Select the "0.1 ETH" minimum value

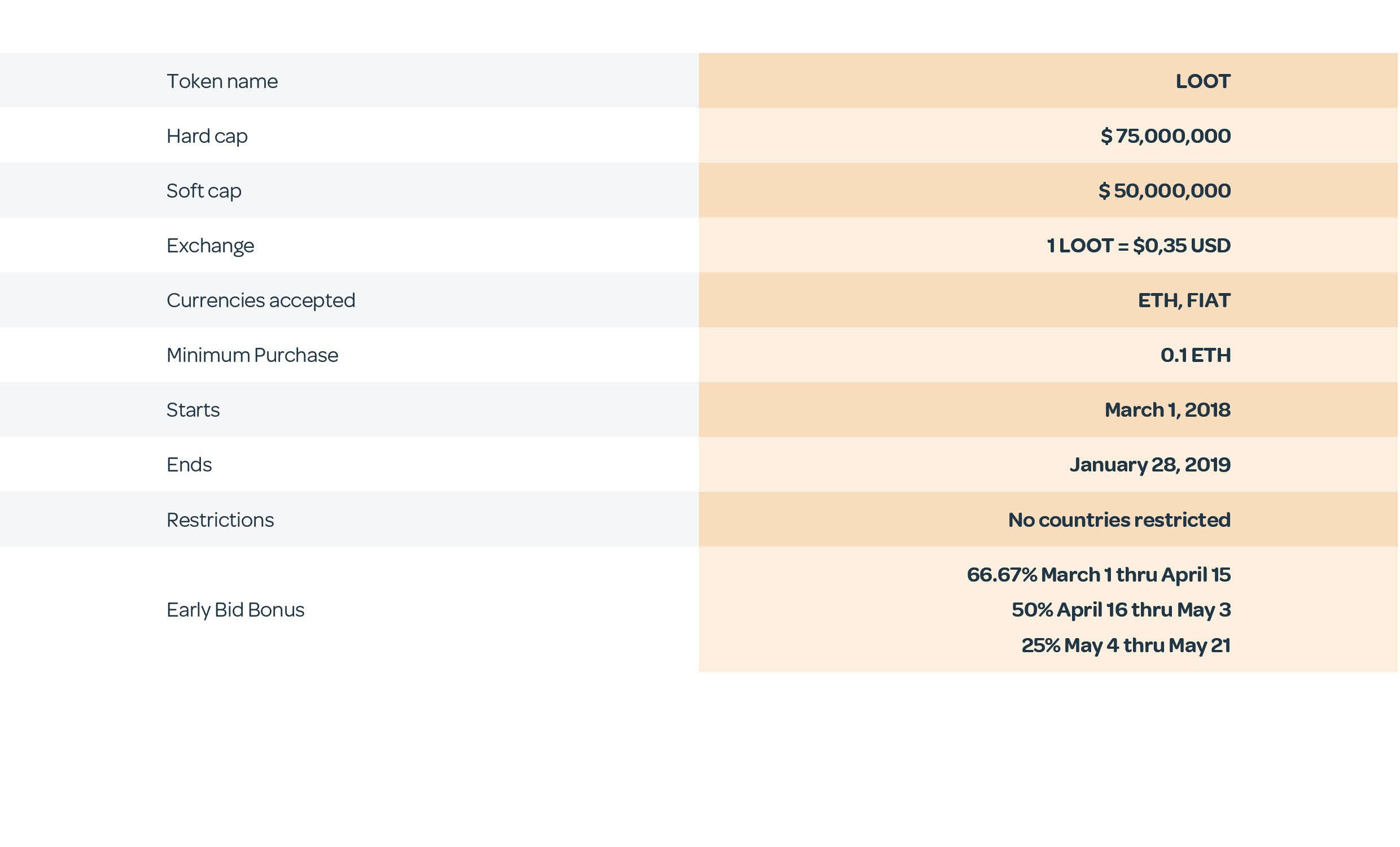[1195, 355]
